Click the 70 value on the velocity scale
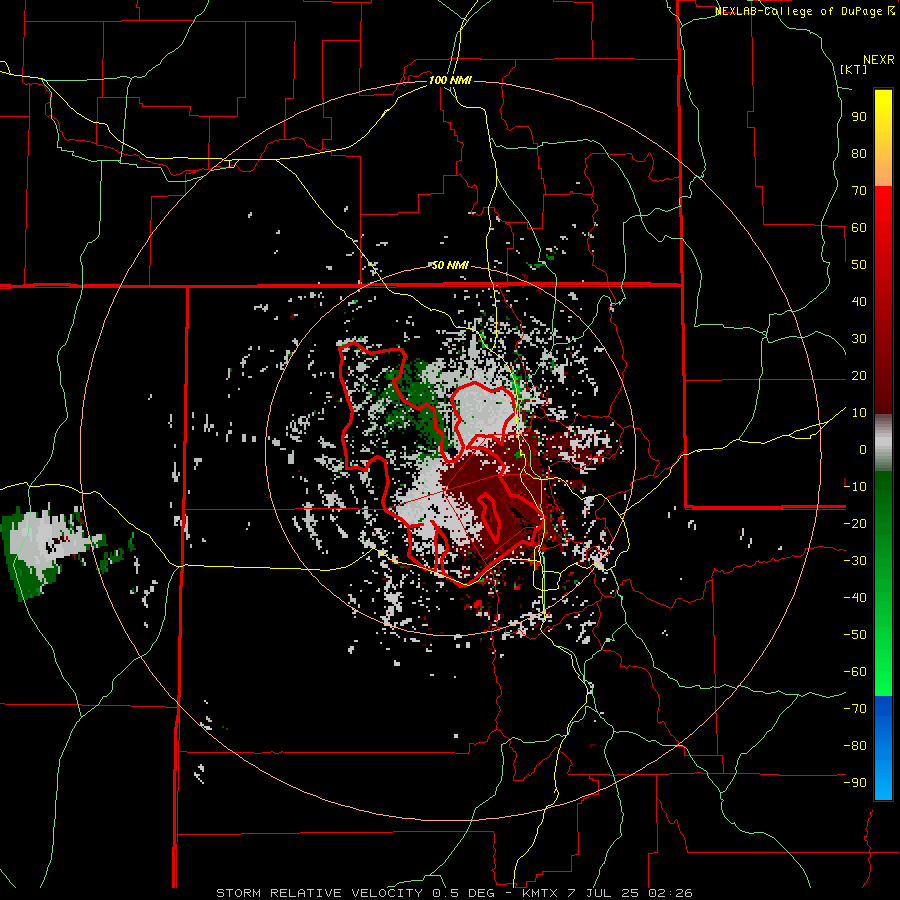Viewport: 900px width, 900px height. click(859, 191)
